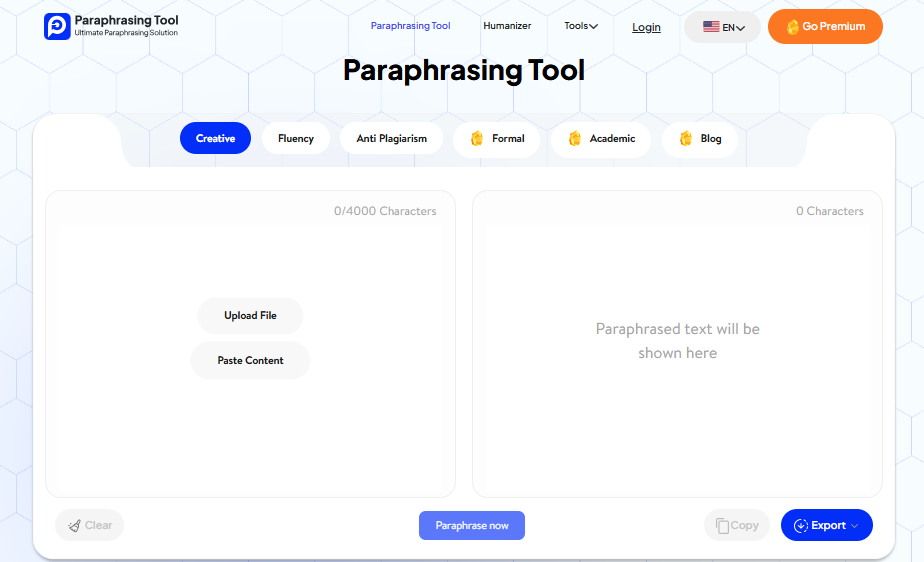924x562 pixels.
Task: Click Upload File button
Action: (250, 316)
